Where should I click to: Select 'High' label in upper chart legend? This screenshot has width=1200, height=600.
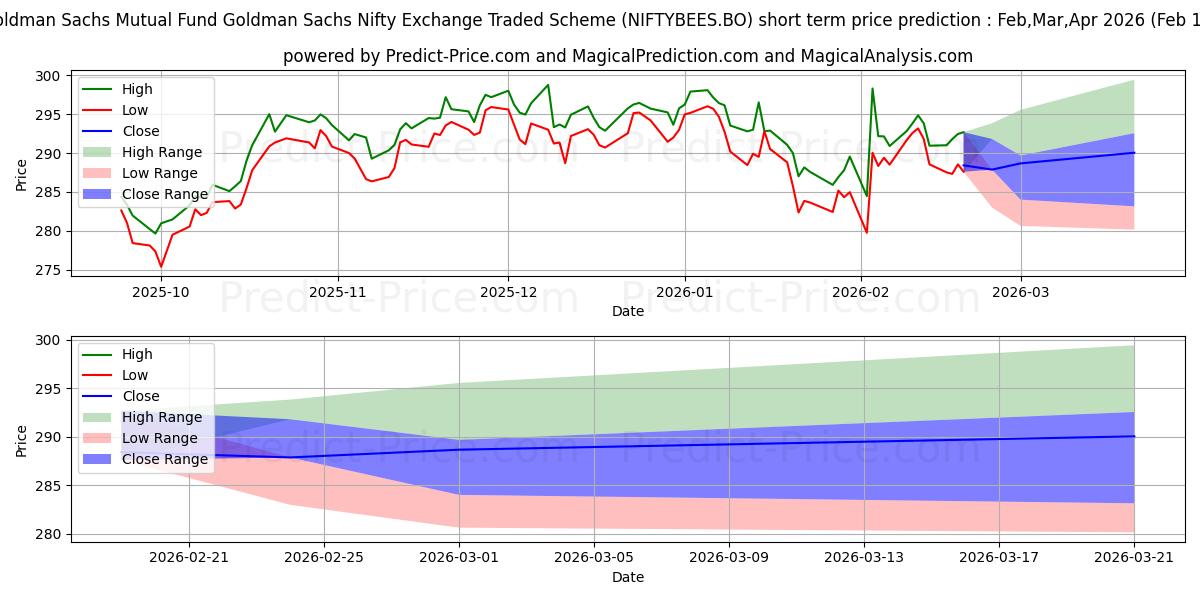point(135,89)
